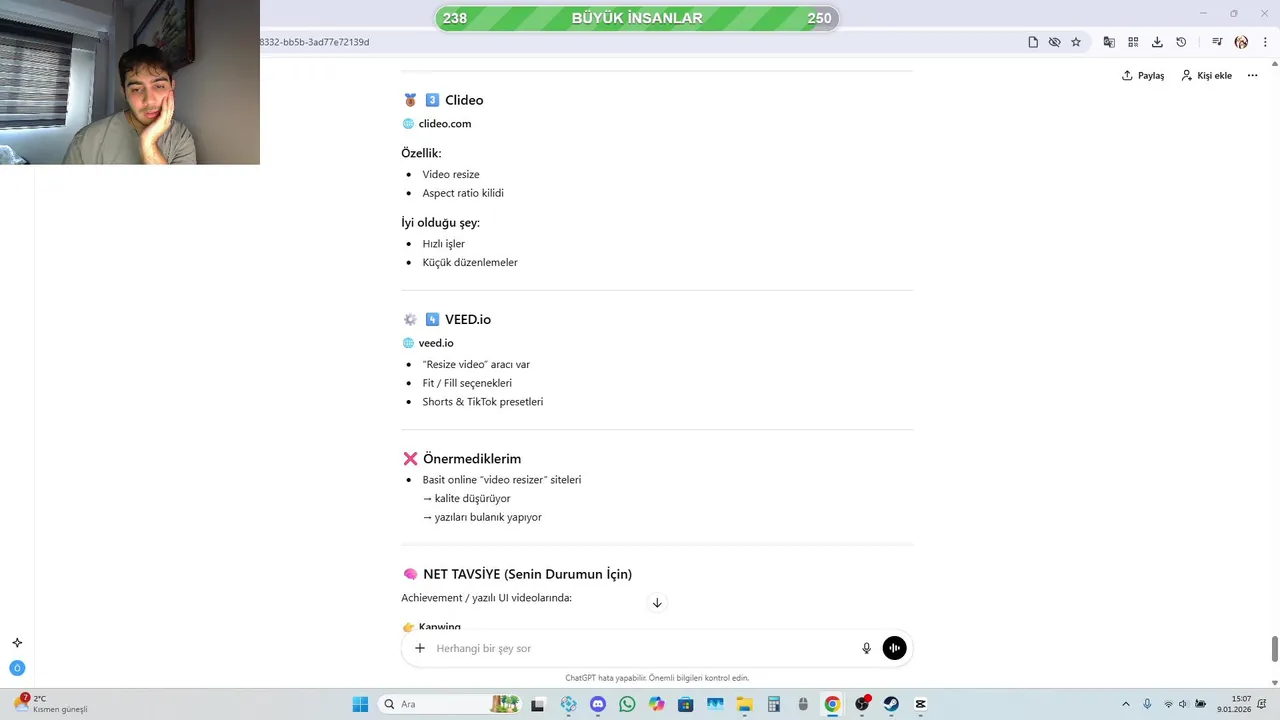Open the black app with red dot on taskbar
The height and width of the screenshot is (720, 1280).
[x=862, y=704]
